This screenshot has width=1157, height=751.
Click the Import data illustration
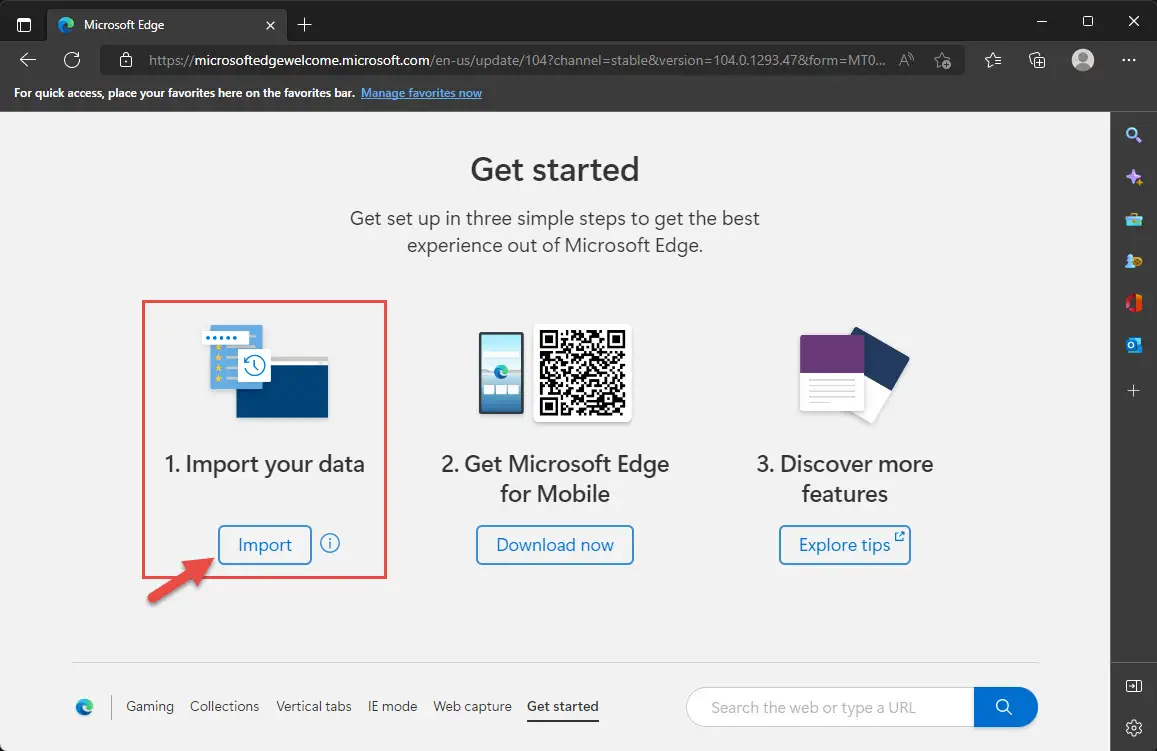(x=266, y=371)
